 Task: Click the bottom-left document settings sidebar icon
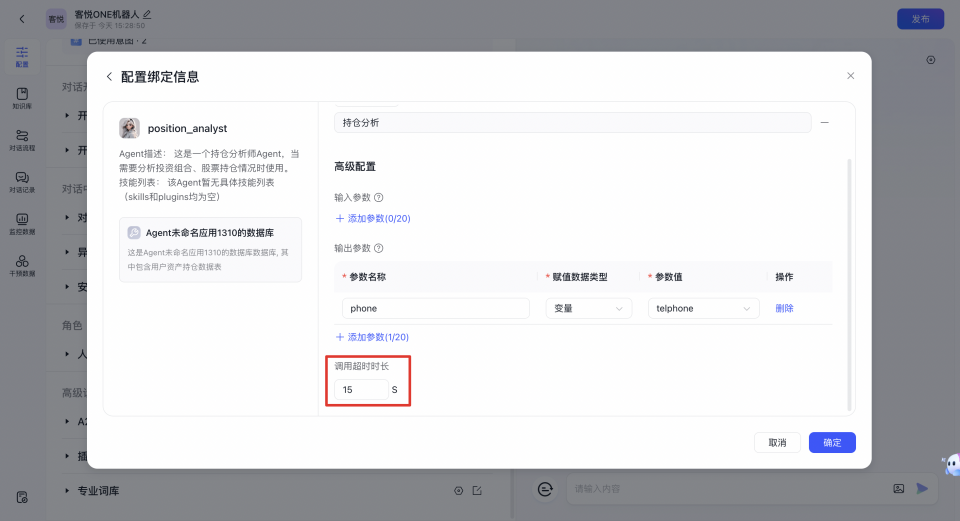coord(22,497)
